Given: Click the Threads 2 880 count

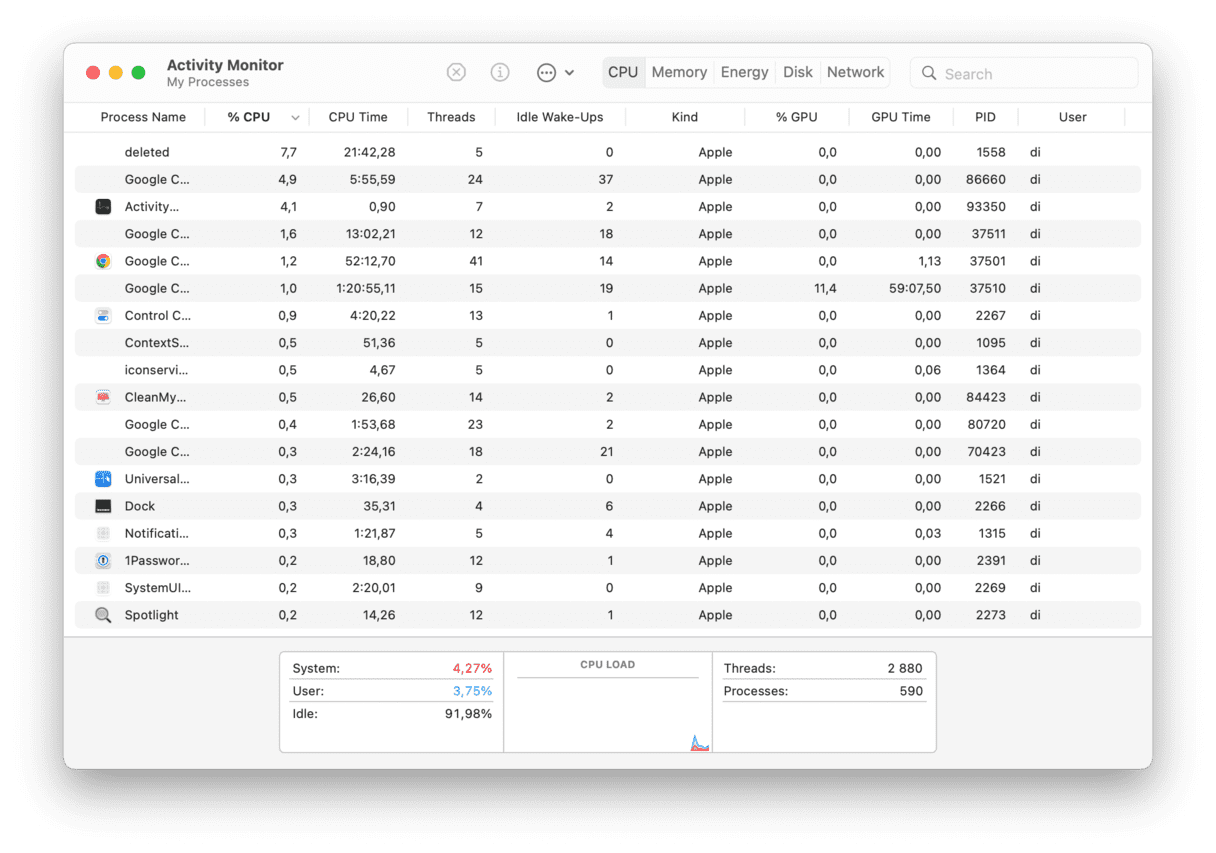Looking at the screenshot, I should (x=905, y=668).
